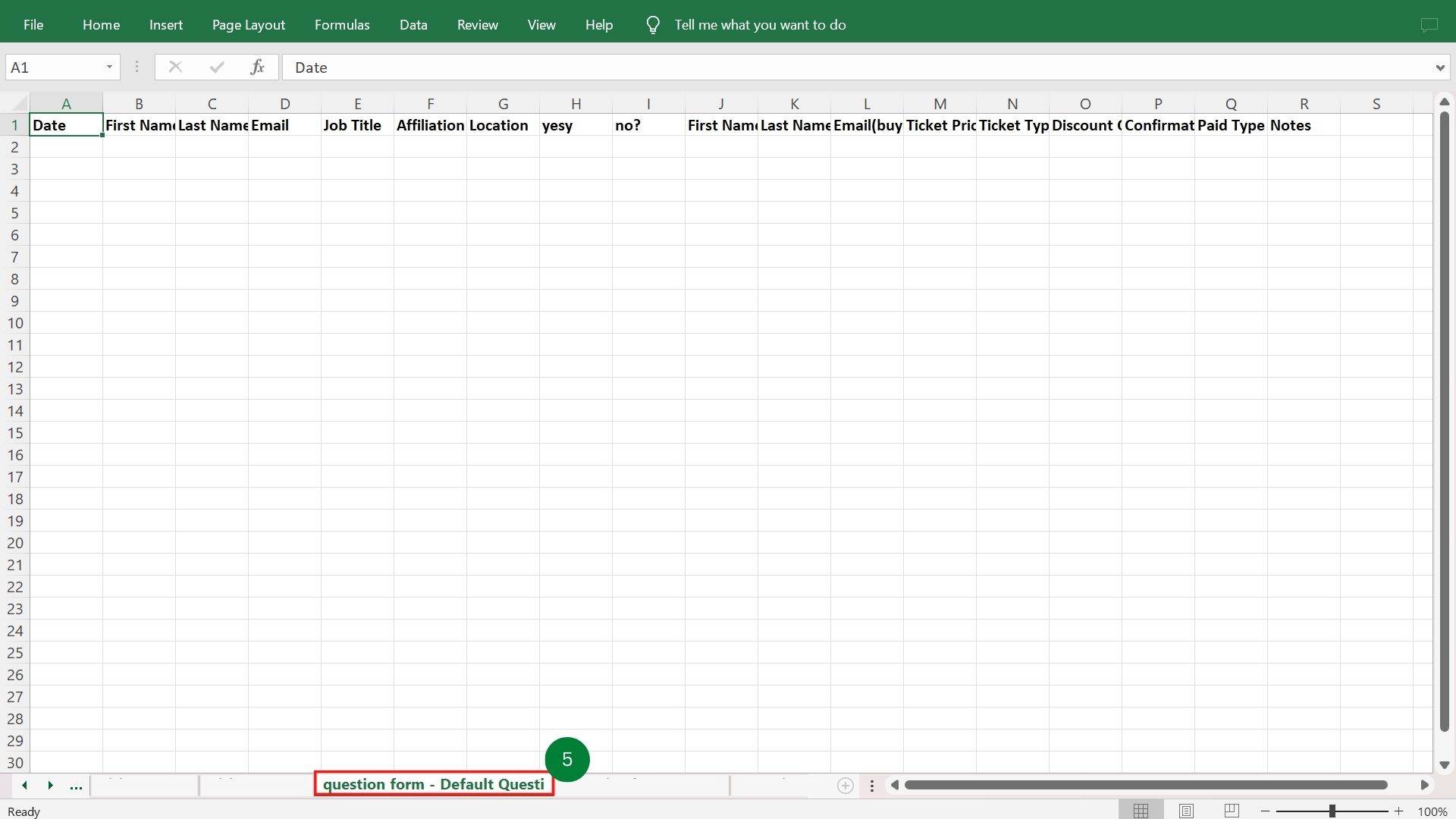This screenshot has height=819, width=1456.
Task: Click the Cancel entry X icon
Action: click(175, 67)
